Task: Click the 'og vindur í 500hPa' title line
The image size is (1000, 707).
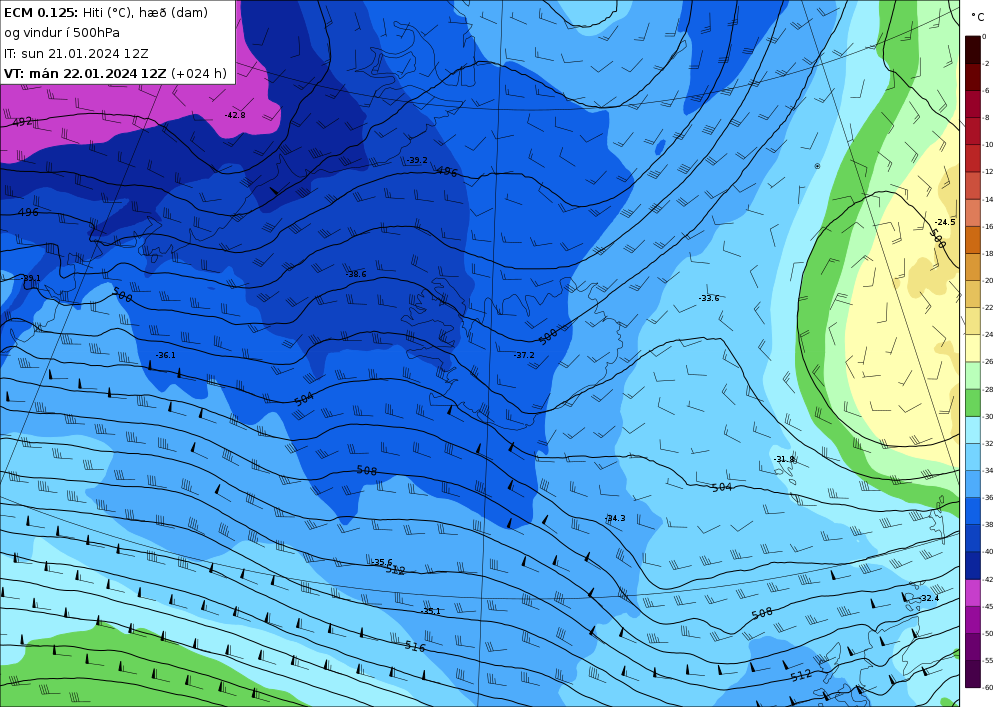Action: coord(62,33)
